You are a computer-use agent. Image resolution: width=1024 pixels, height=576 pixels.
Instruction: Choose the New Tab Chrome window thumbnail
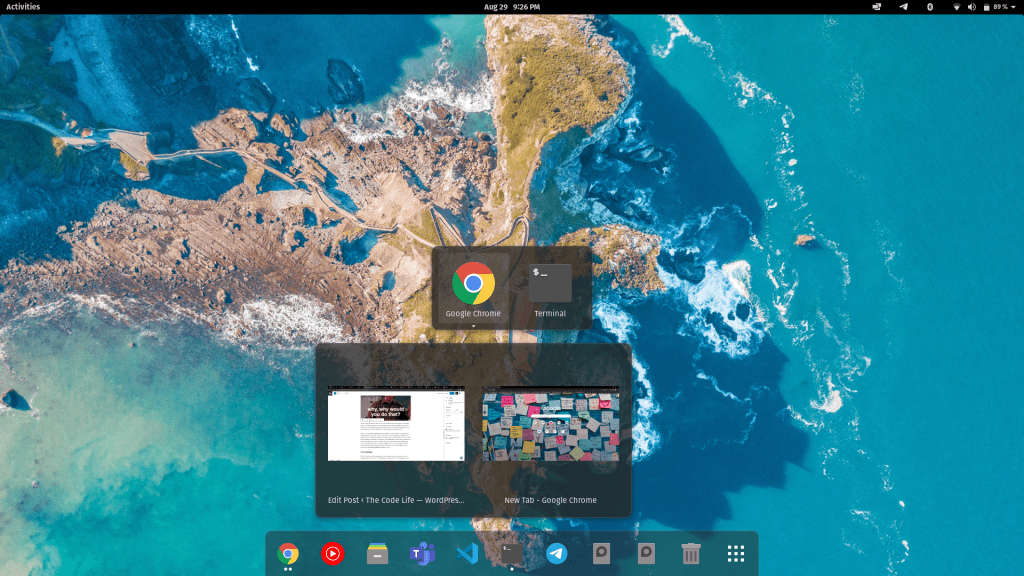click(x=550, y=425)
